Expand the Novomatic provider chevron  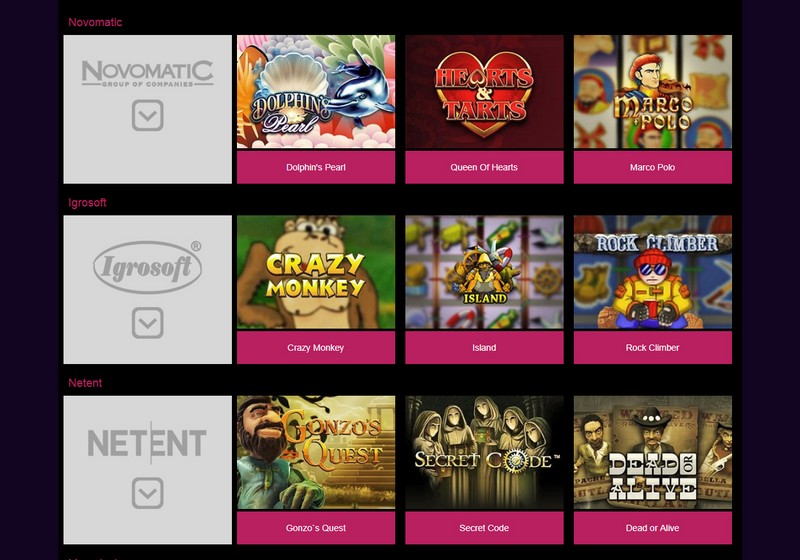coord(147,115)
